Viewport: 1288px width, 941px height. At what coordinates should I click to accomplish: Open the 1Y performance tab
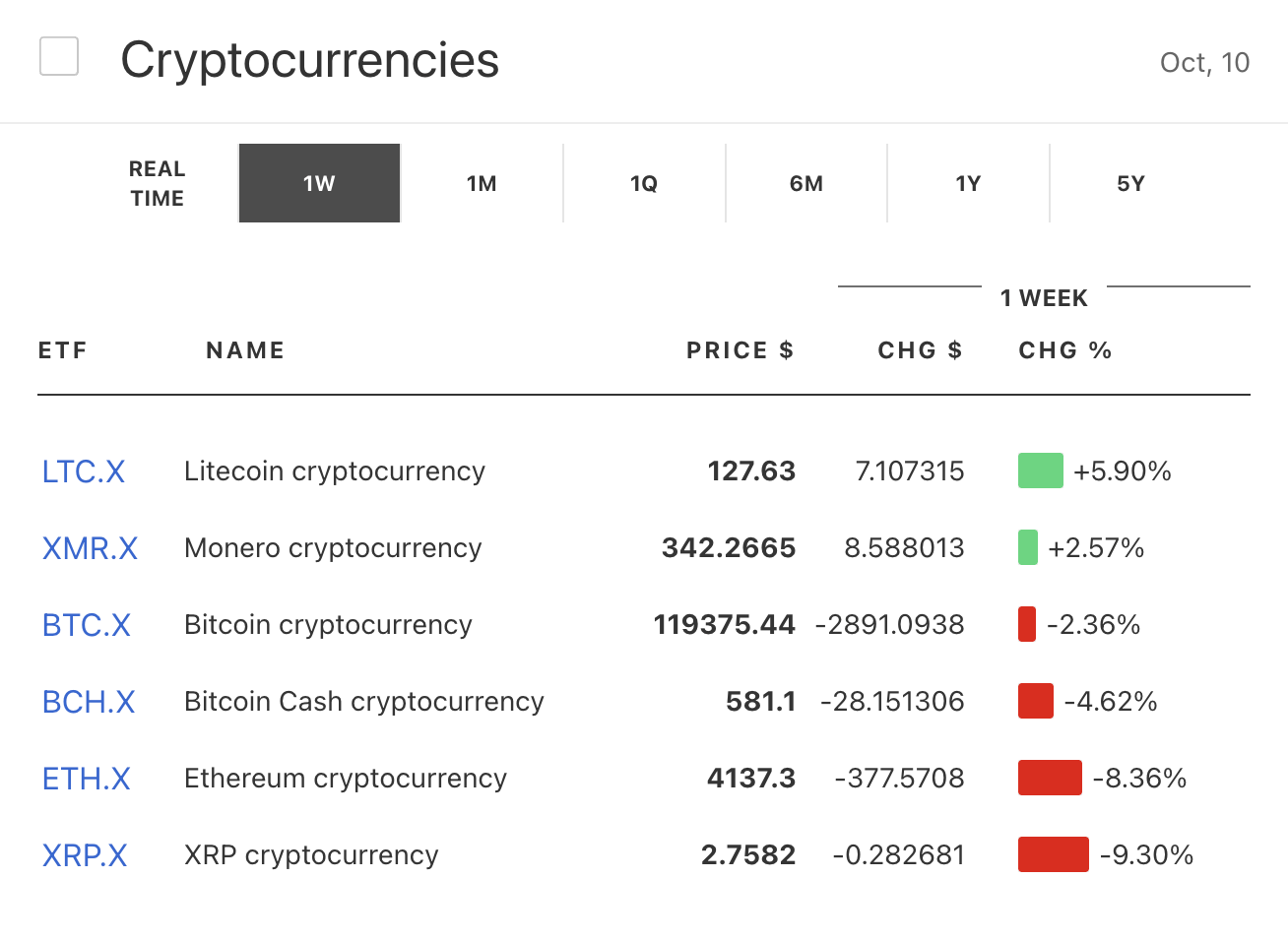point(968,184)
